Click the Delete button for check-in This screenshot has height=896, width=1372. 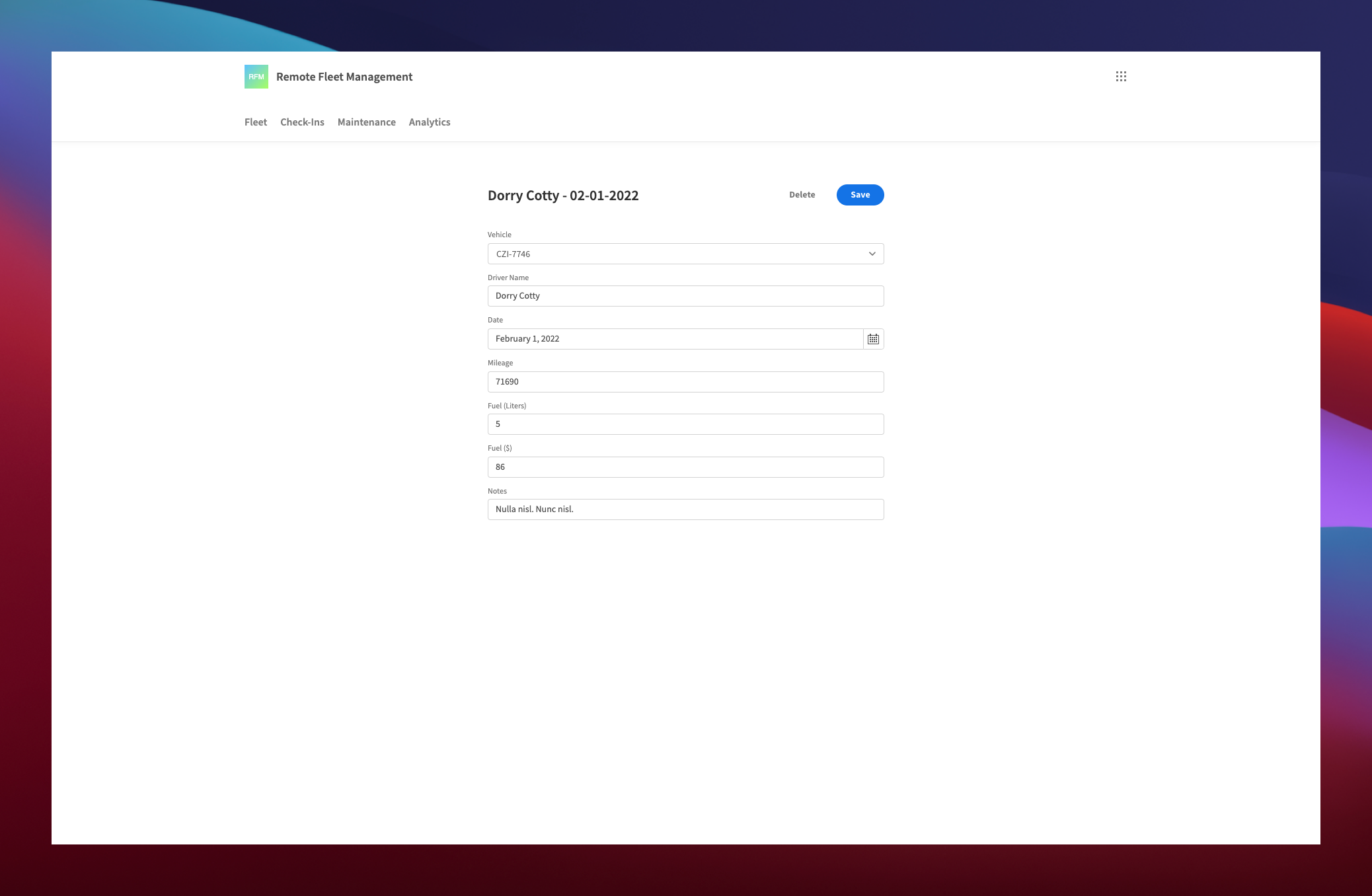802,194
